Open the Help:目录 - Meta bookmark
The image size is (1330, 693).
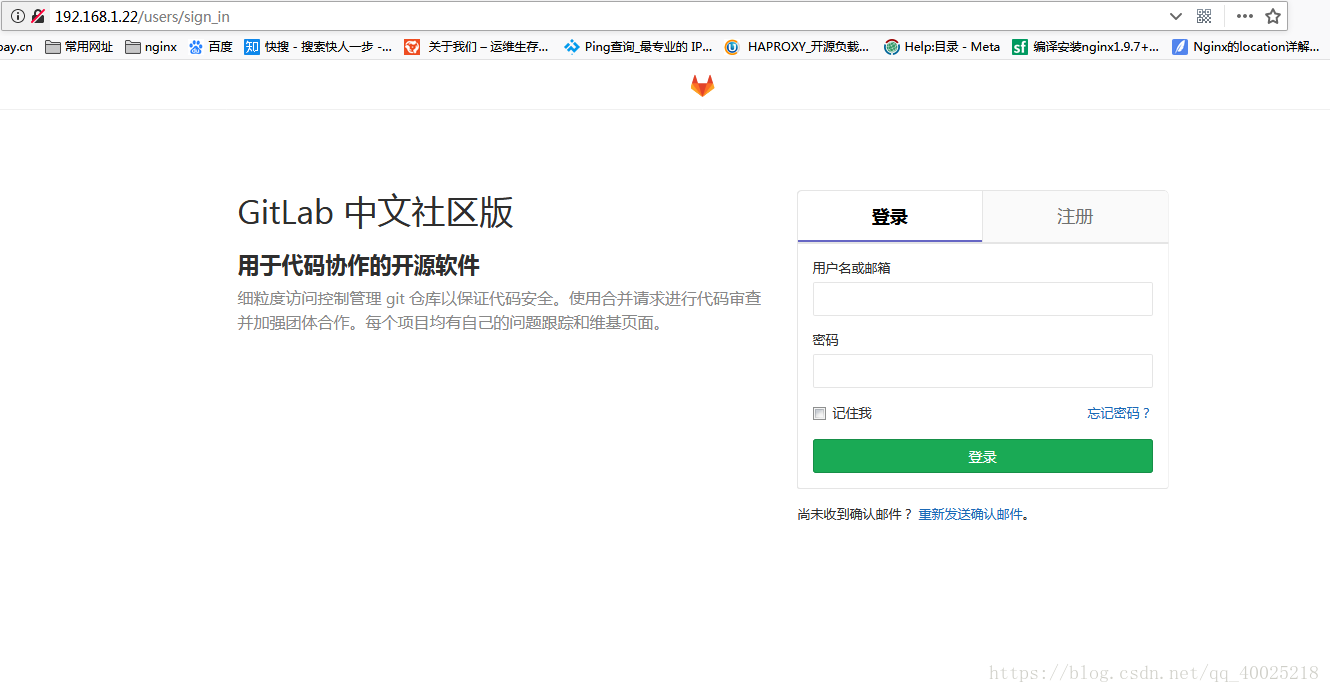point(942,47)
